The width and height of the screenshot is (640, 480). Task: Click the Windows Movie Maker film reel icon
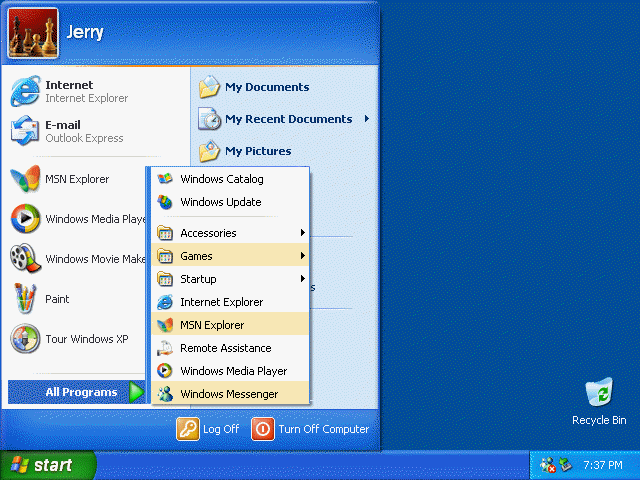25,259
